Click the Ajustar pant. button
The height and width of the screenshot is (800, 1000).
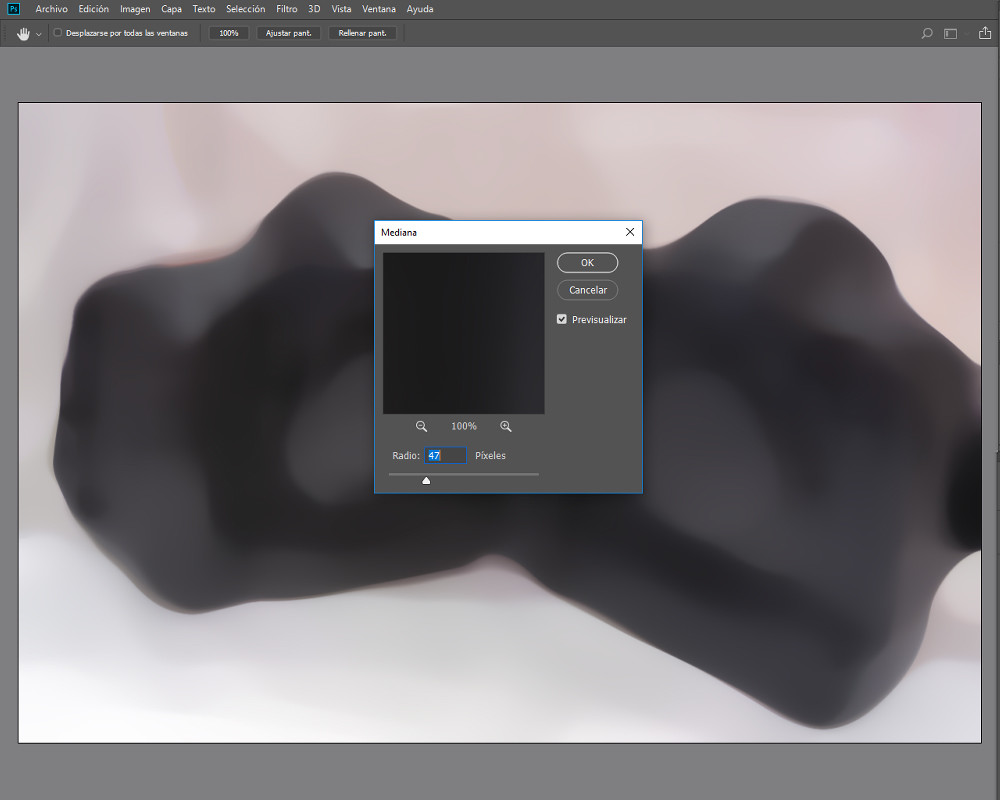tap(289, 33)
